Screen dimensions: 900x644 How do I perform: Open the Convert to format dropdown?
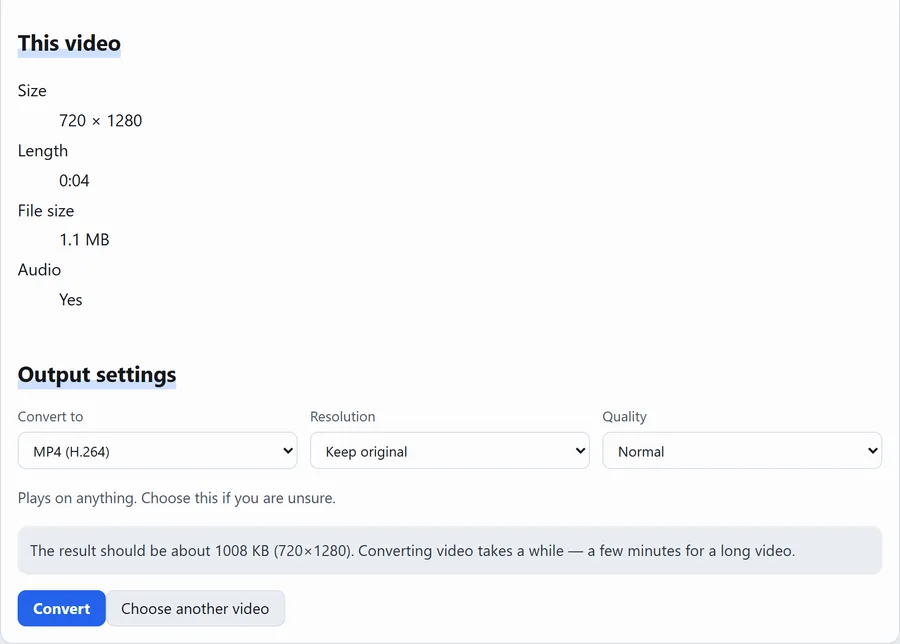pyautogui.click(x=157, y=451)
